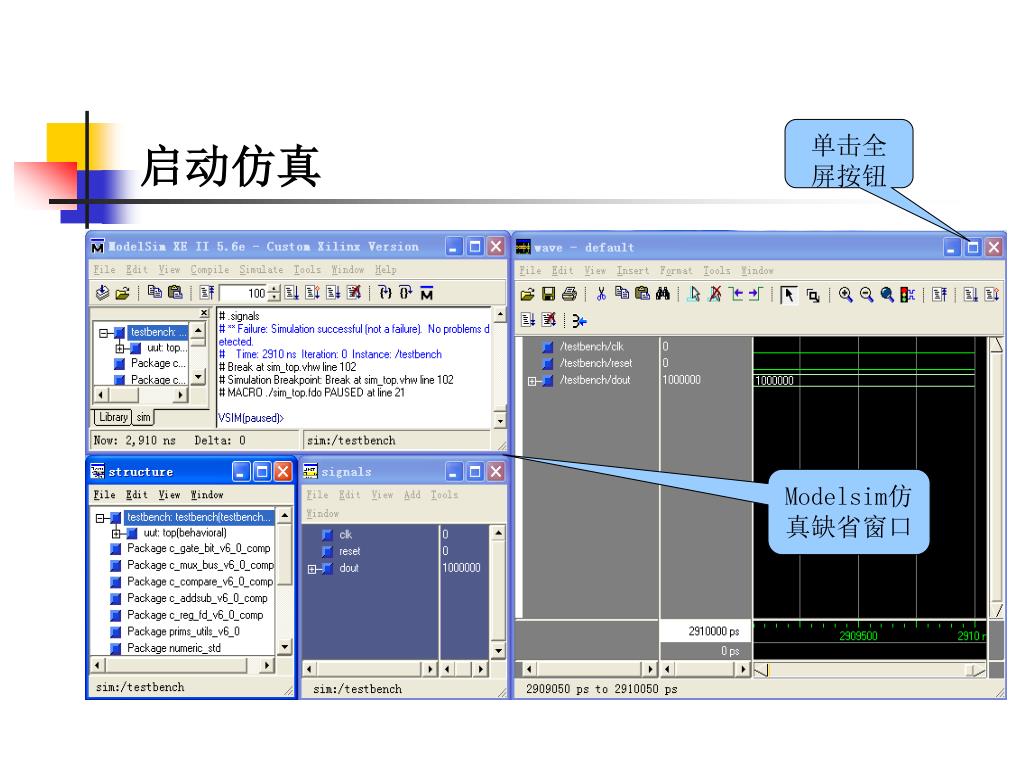Image resolution: width=1024 pixels, height=768 pixels.
Task: Click the Run -All icon in ModelSim toolbar
Action: pyautogui.click(x=333, y=293)
